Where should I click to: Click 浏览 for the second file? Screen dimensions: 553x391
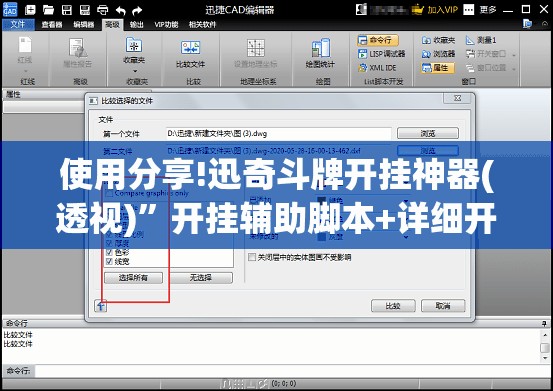pos(428,151)
